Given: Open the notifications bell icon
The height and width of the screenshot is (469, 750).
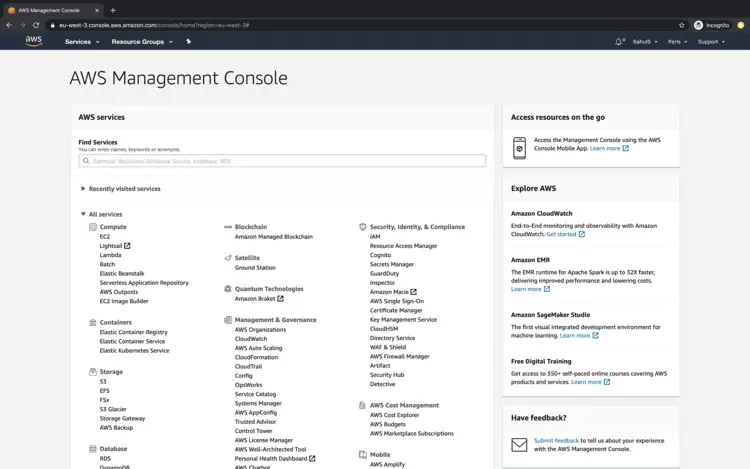Looking at the screenshot, I should click(619, 42).
